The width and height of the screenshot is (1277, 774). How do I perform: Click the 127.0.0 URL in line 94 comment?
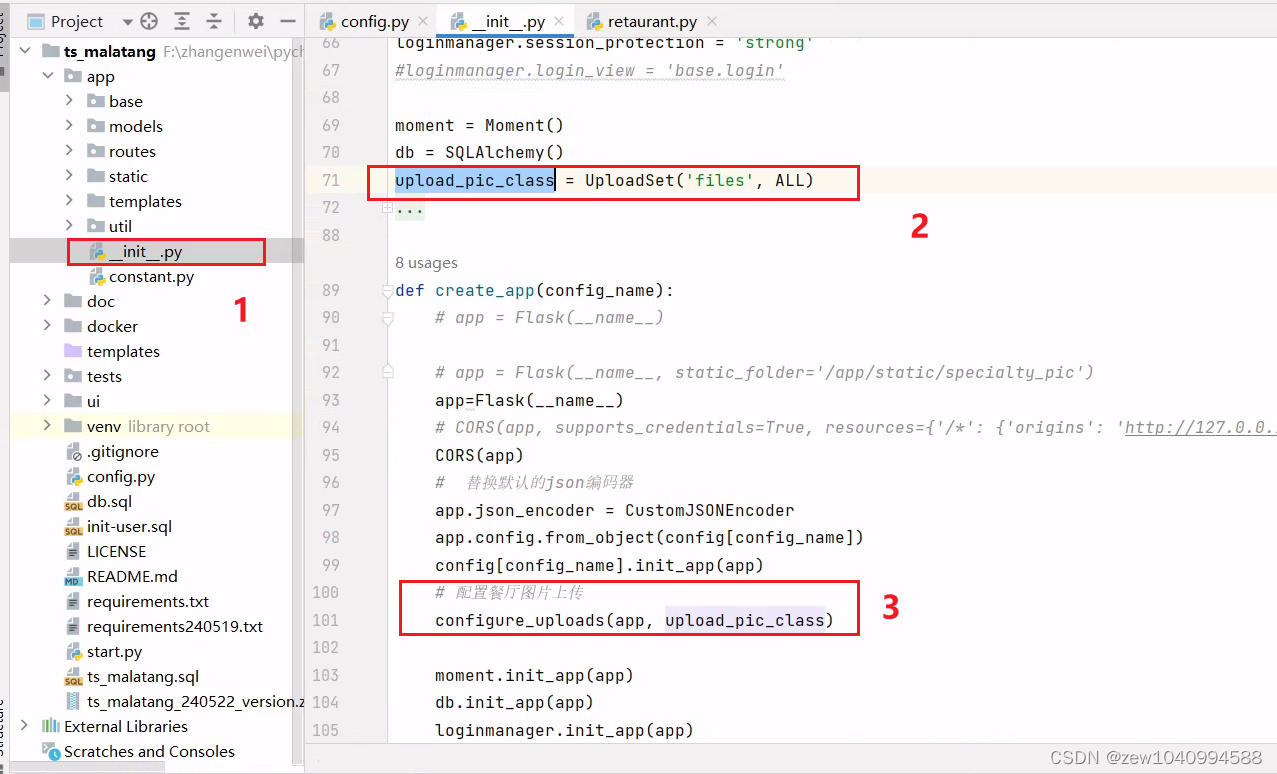coord(1200,428)
